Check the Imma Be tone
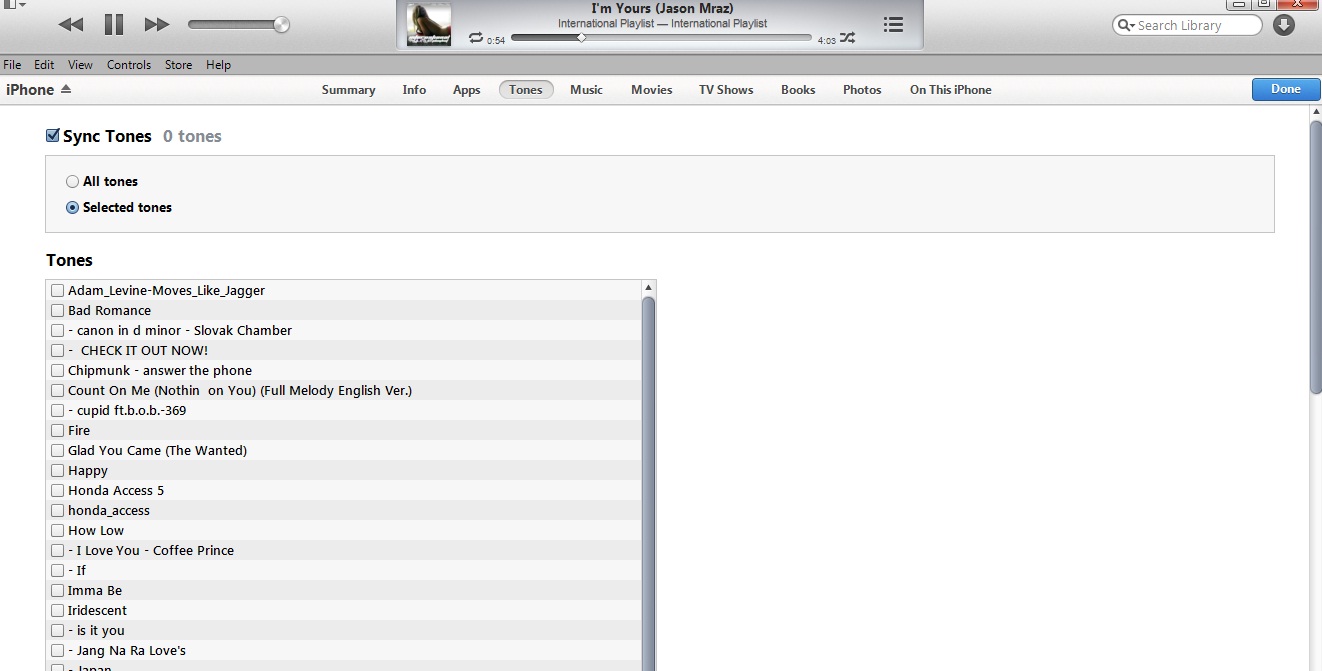 point(57,591)
